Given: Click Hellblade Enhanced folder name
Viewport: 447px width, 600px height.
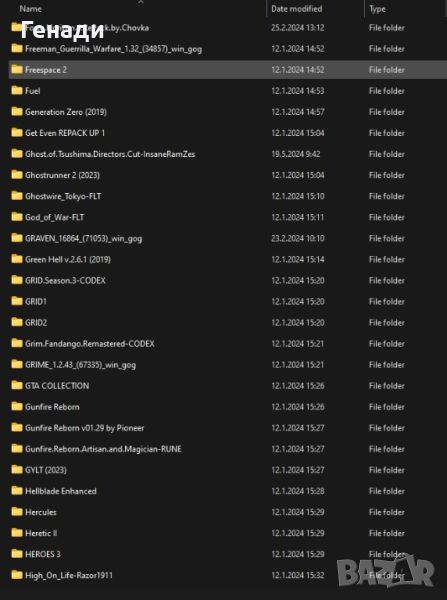Looking at the screenshot, I should tap(61, 491).
